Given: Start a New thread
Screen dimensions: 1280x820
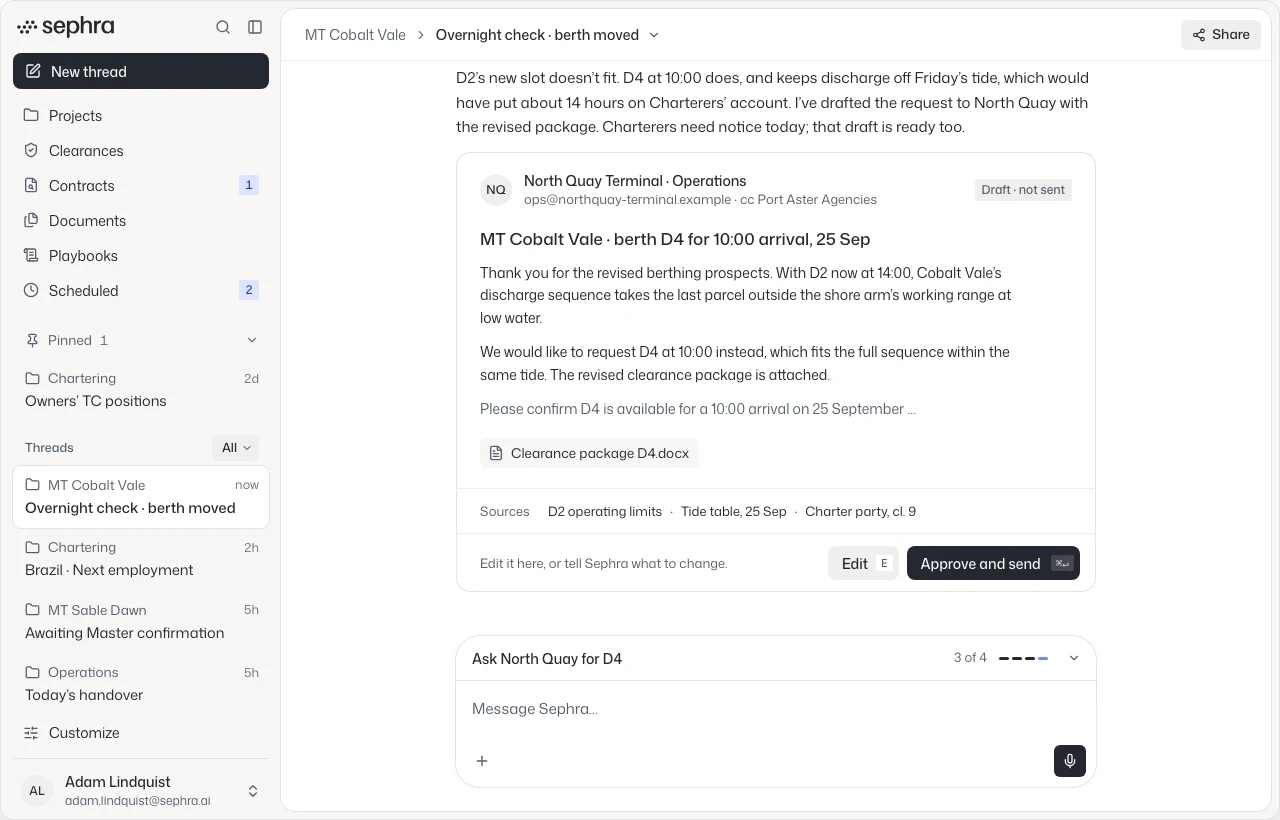Looking at the screenshot, I should [141, 71].
